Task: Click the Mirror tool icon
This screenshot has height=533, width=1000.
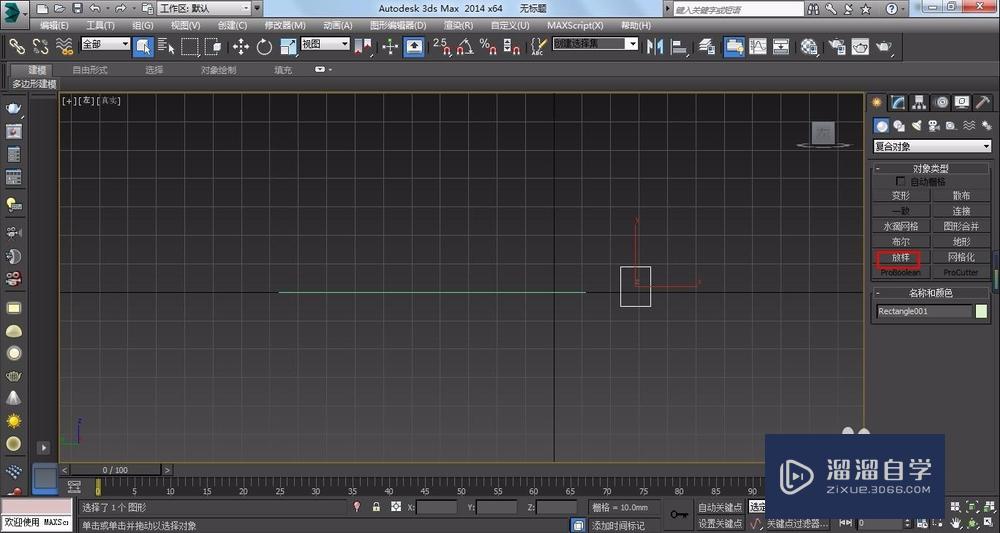Action: coord(657,46)
